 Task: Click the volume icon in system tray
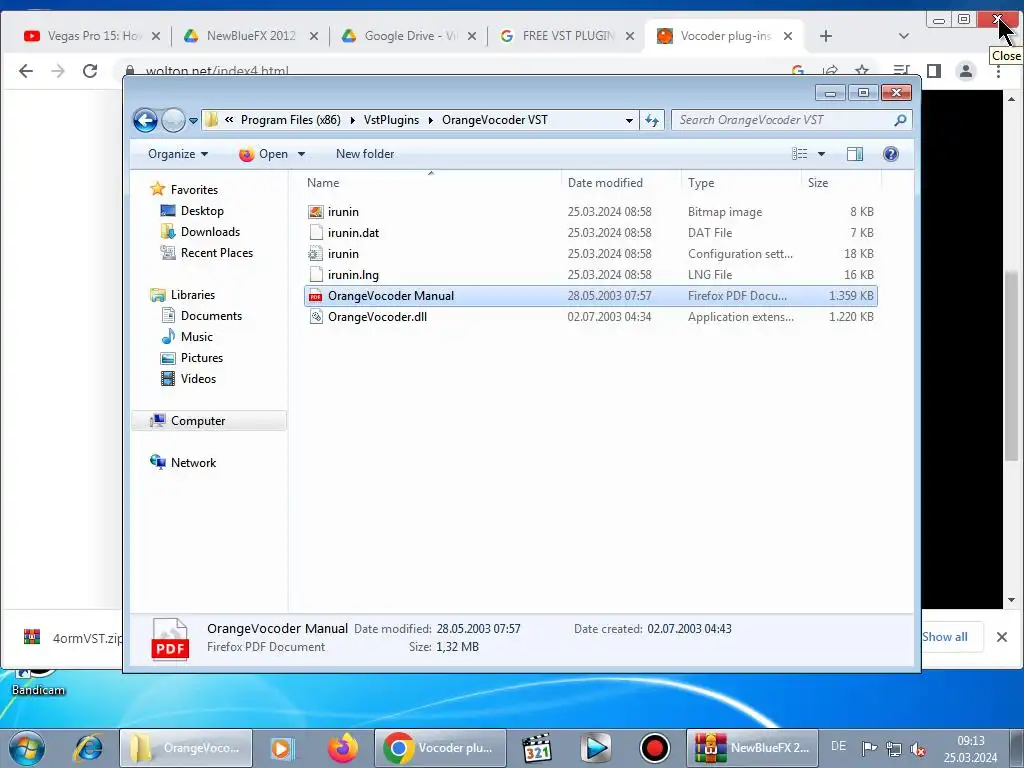(x=918, y=748)
